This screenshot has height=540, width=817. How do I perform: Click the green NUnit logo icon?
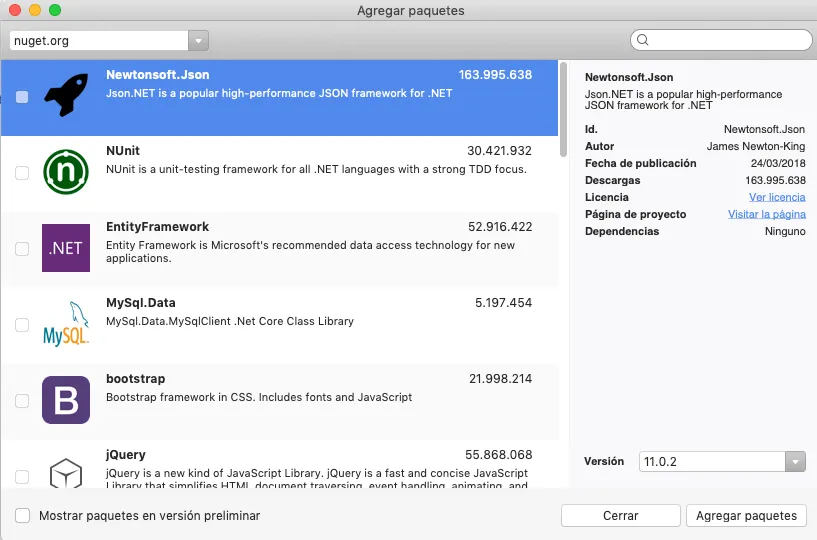[x=66, y=171]
